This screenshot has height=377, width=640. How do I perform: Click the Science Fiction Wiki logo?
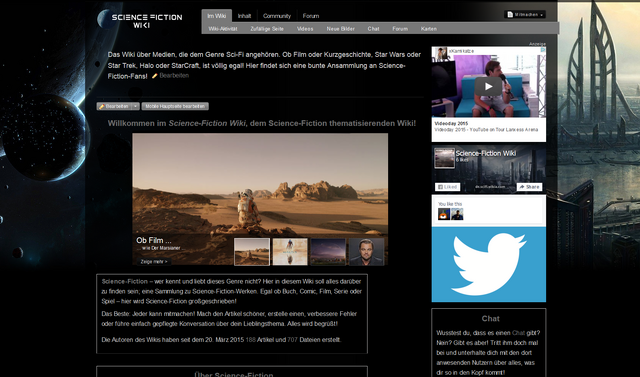147,21
